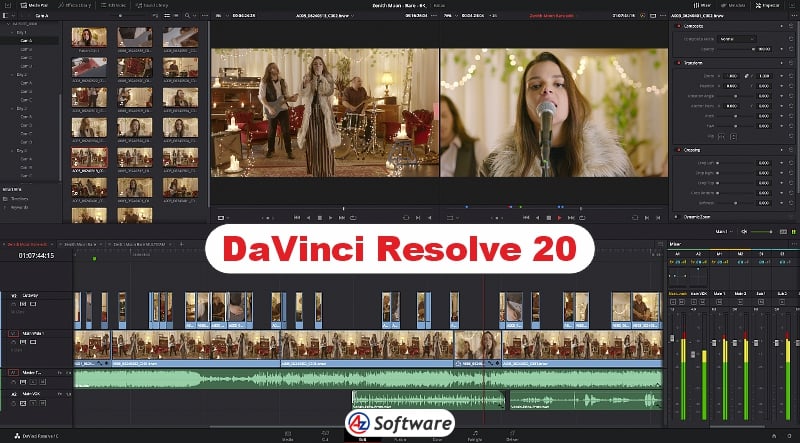800x443 pixels.
Task: Toggle the Inspector panel button
Action: 767,5
